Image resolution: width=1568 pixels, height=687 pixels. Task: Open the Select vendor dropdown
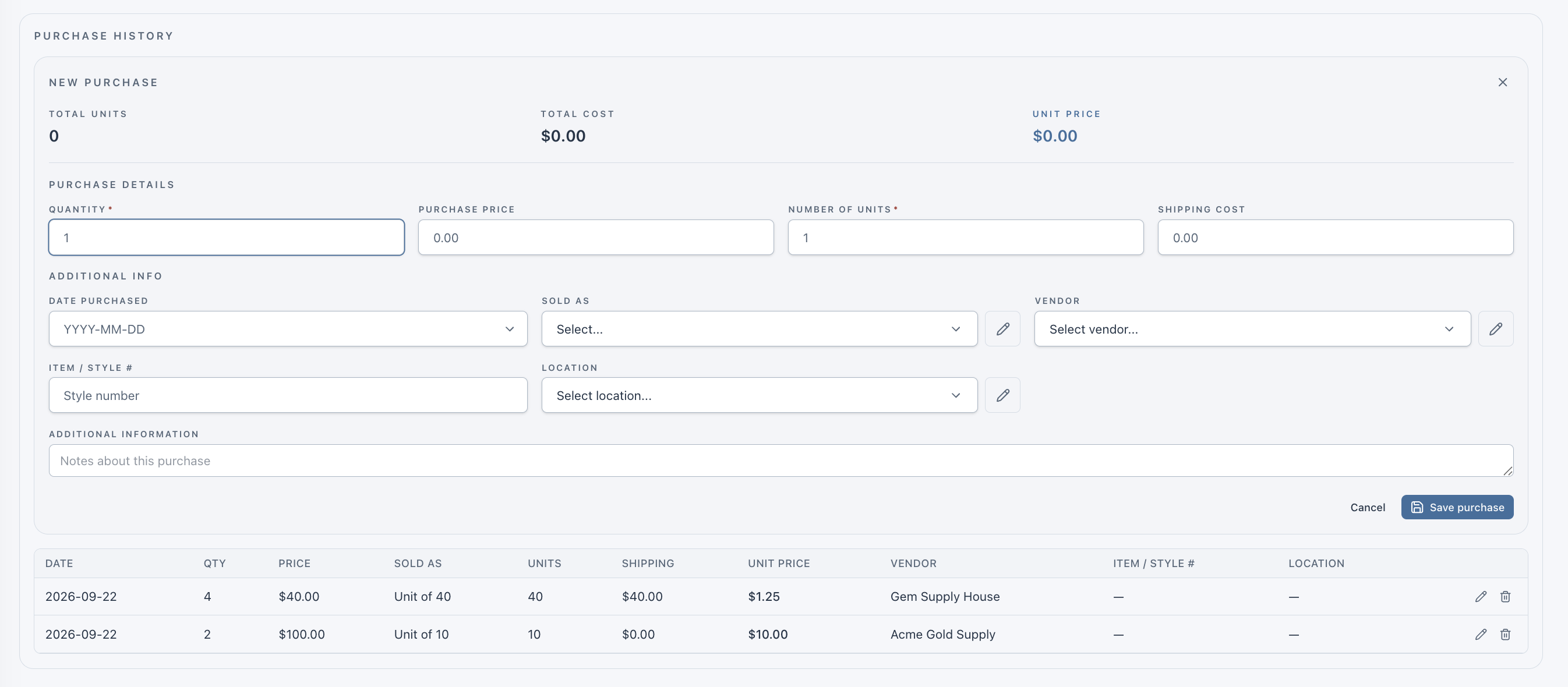(x=1252, y=329)
